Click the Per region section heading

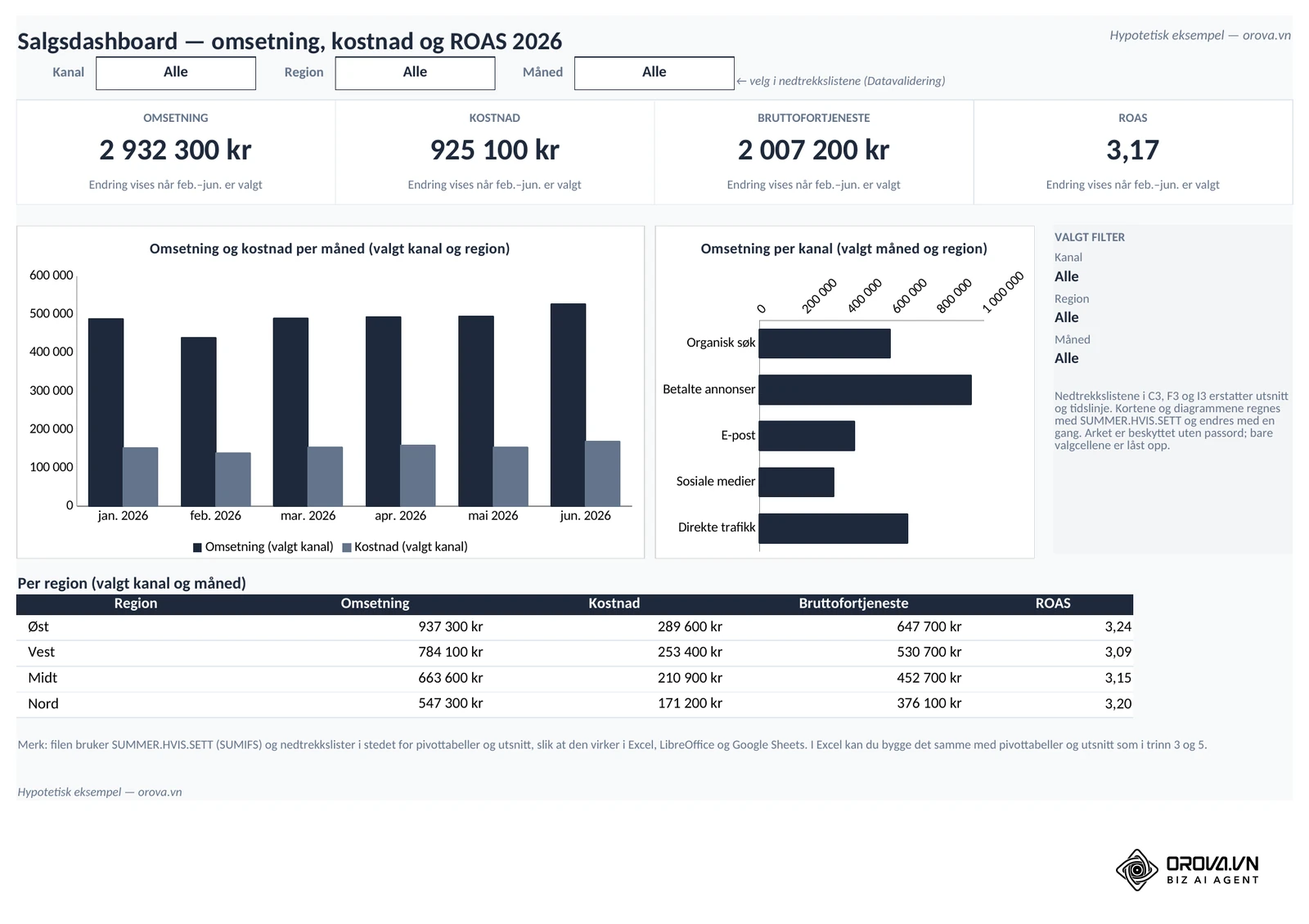click(x=132, y=584)
